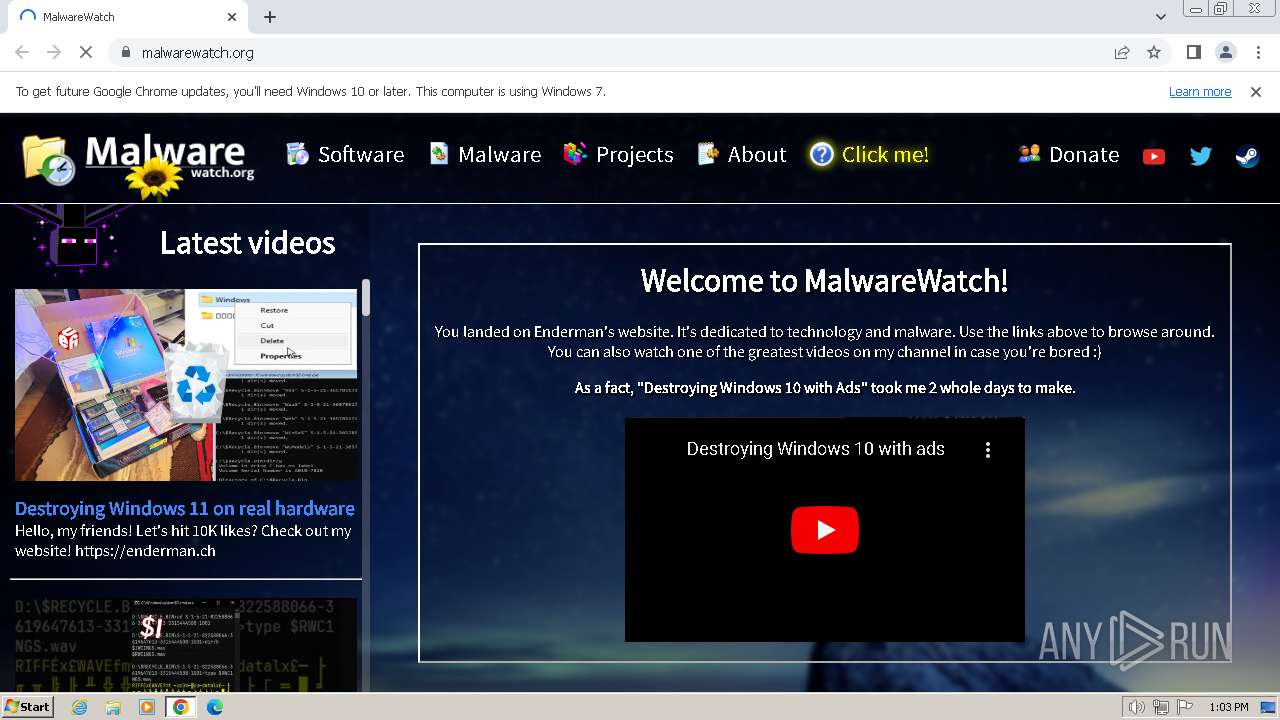Open the About nav link

(742, 154)
